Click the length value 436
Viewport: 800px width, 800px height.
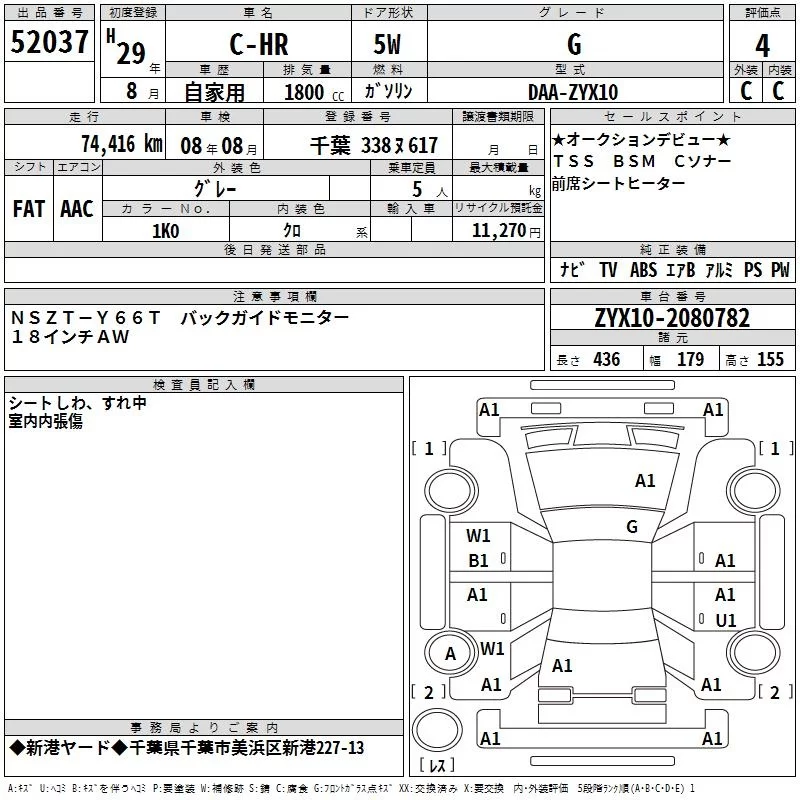click(607, 359)
